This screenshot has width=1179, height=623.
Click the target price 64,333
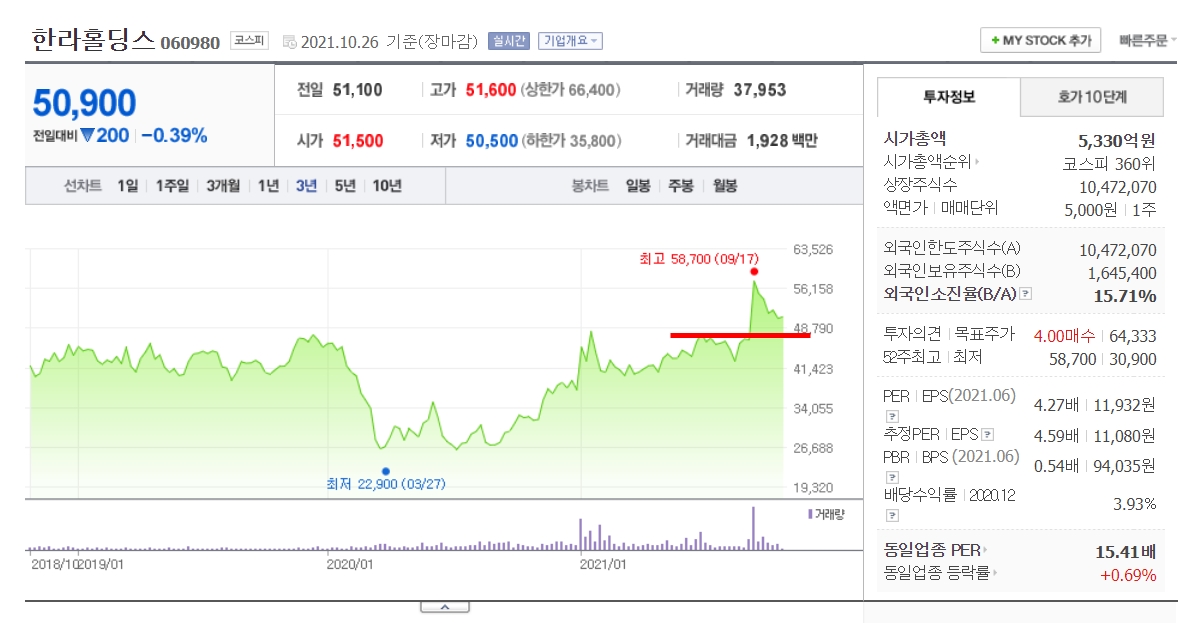pos(1132,336)
